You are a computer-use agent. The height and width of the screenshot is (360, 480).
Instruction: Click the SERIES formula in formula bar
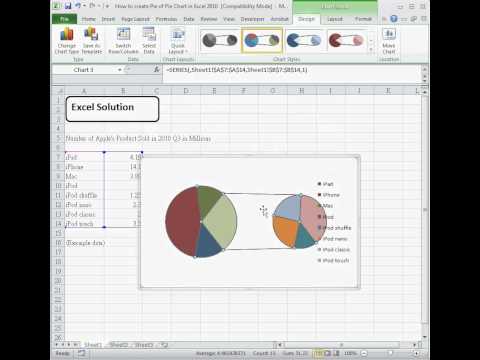[x=237, y=70]
